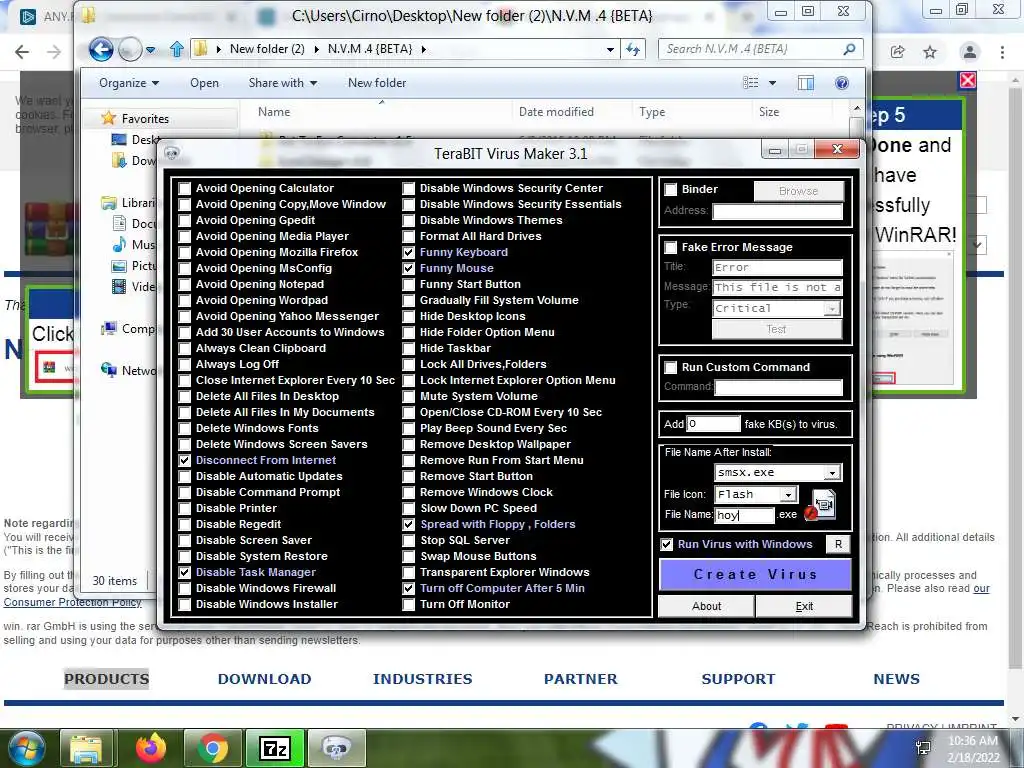
Task: Expand the Organize menu dropdown
Action: (x=129, y=83)
